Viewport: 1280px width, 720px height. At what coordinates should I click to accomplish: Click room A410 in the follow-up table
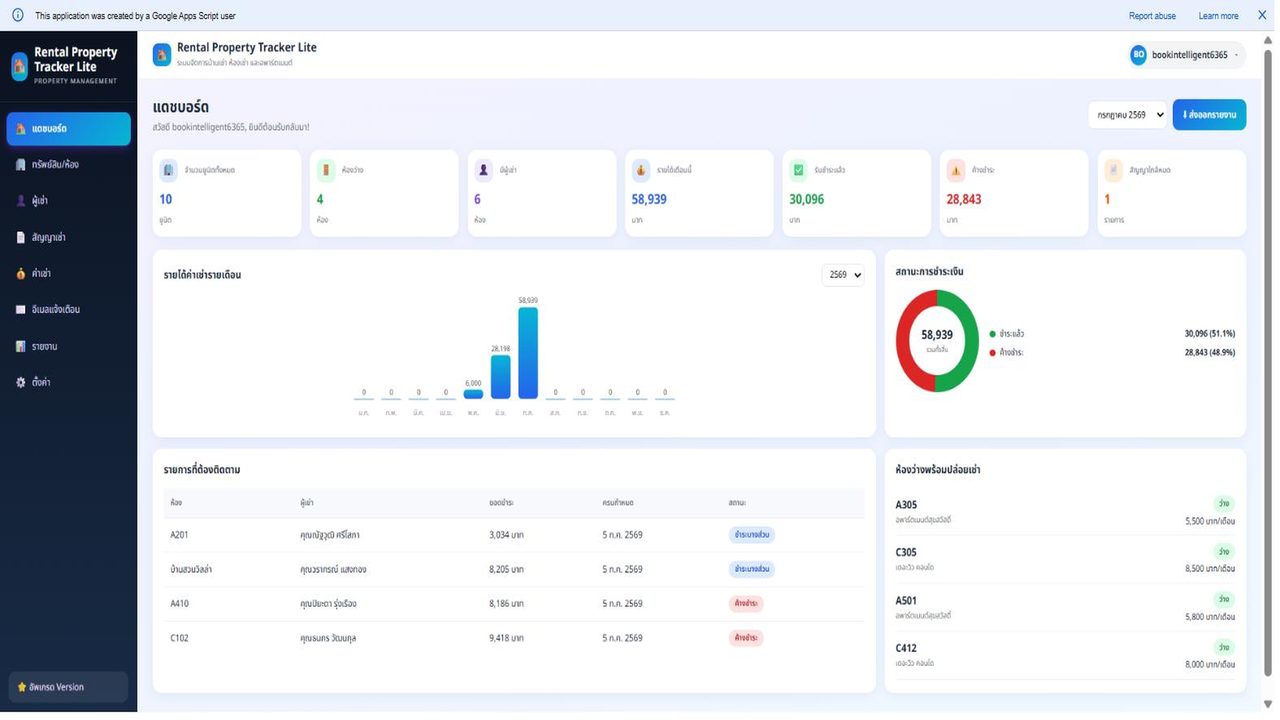pos(180,604)
